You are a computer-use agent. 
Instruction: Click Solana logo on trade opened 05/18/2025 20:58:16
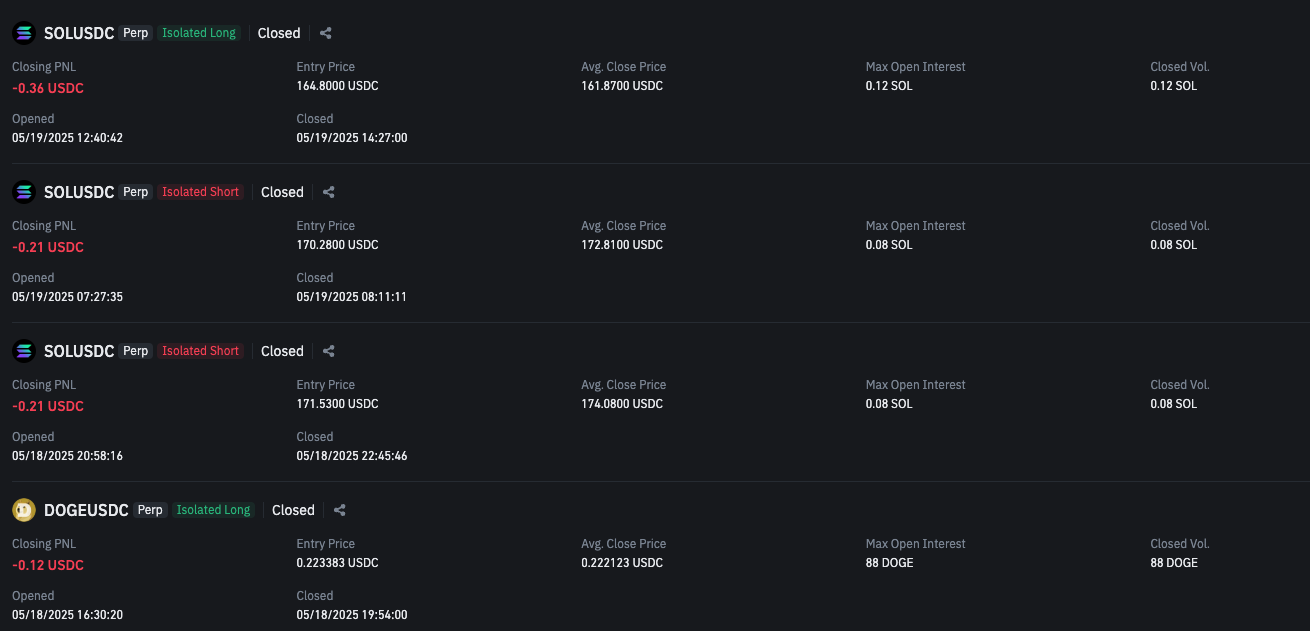(24, 351)
